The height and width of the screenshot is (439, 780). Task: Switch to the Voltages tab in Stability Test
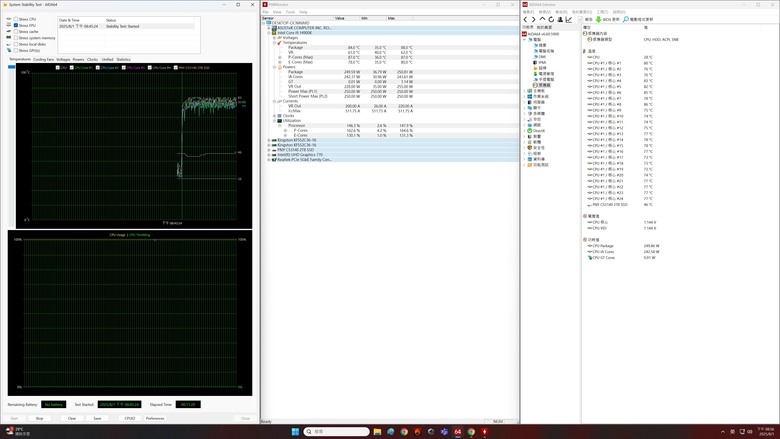tap(63, 59)
